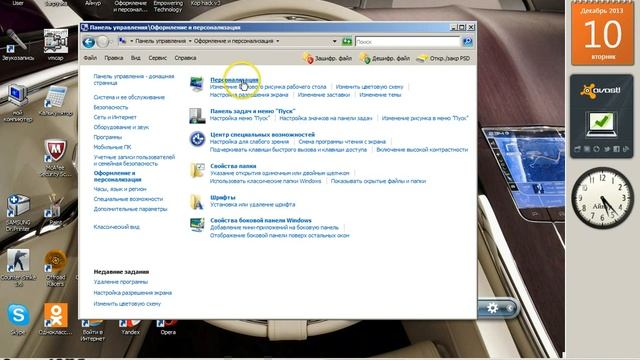Open Samsung Dr.Printer desktop icon

tap(18, 213)
